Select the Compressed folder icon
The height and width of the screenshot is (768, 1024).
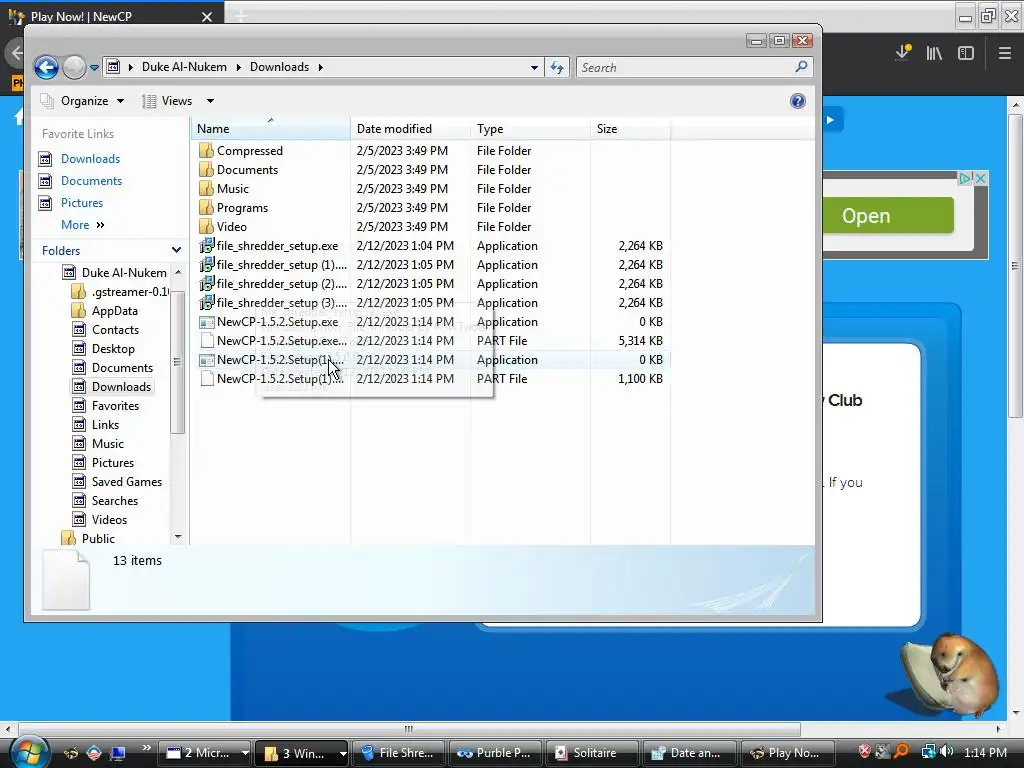click(x=206, y=150)
